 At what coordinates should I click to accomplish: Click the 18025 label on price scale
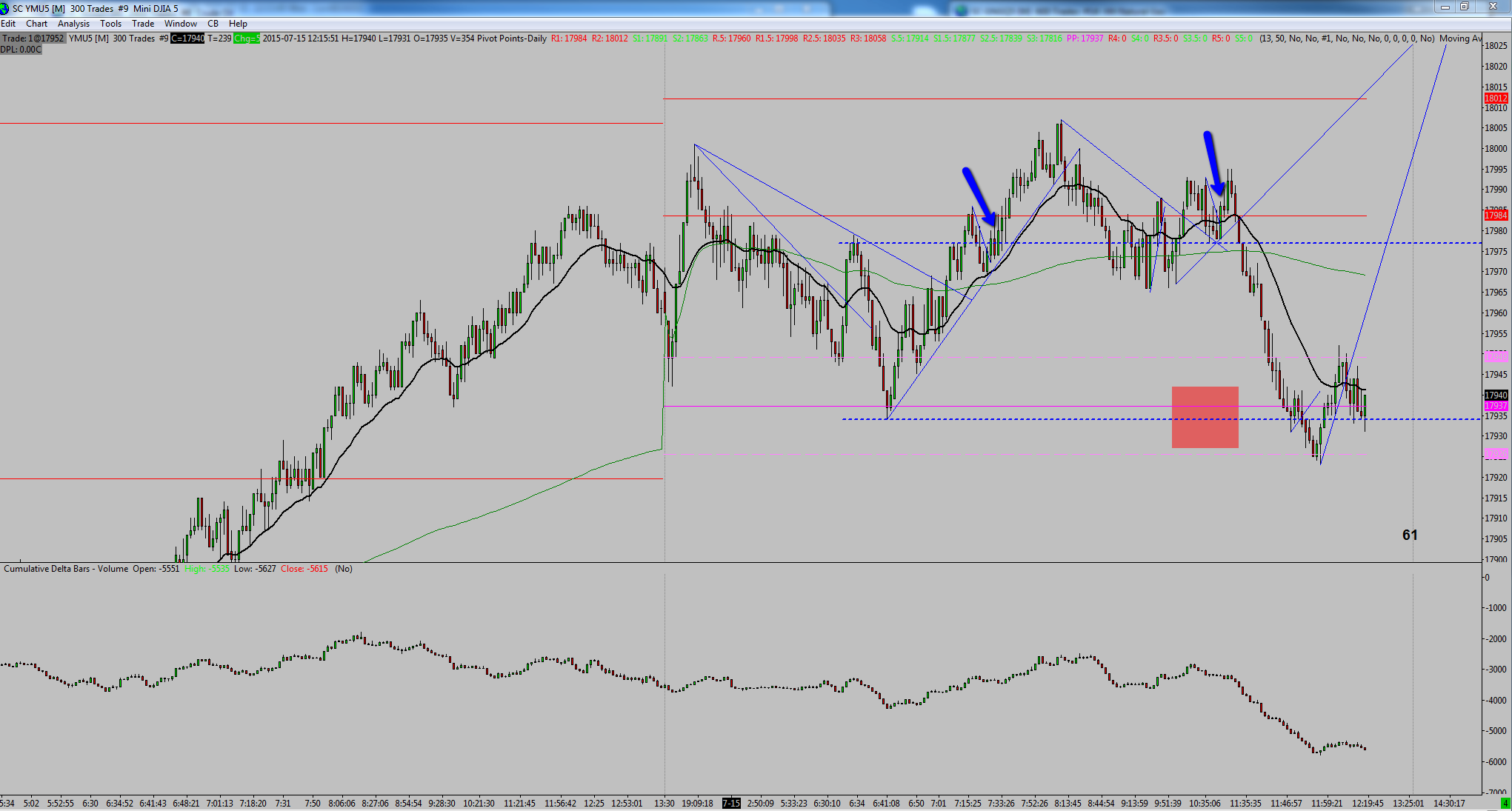click(x=1496, y=46)
